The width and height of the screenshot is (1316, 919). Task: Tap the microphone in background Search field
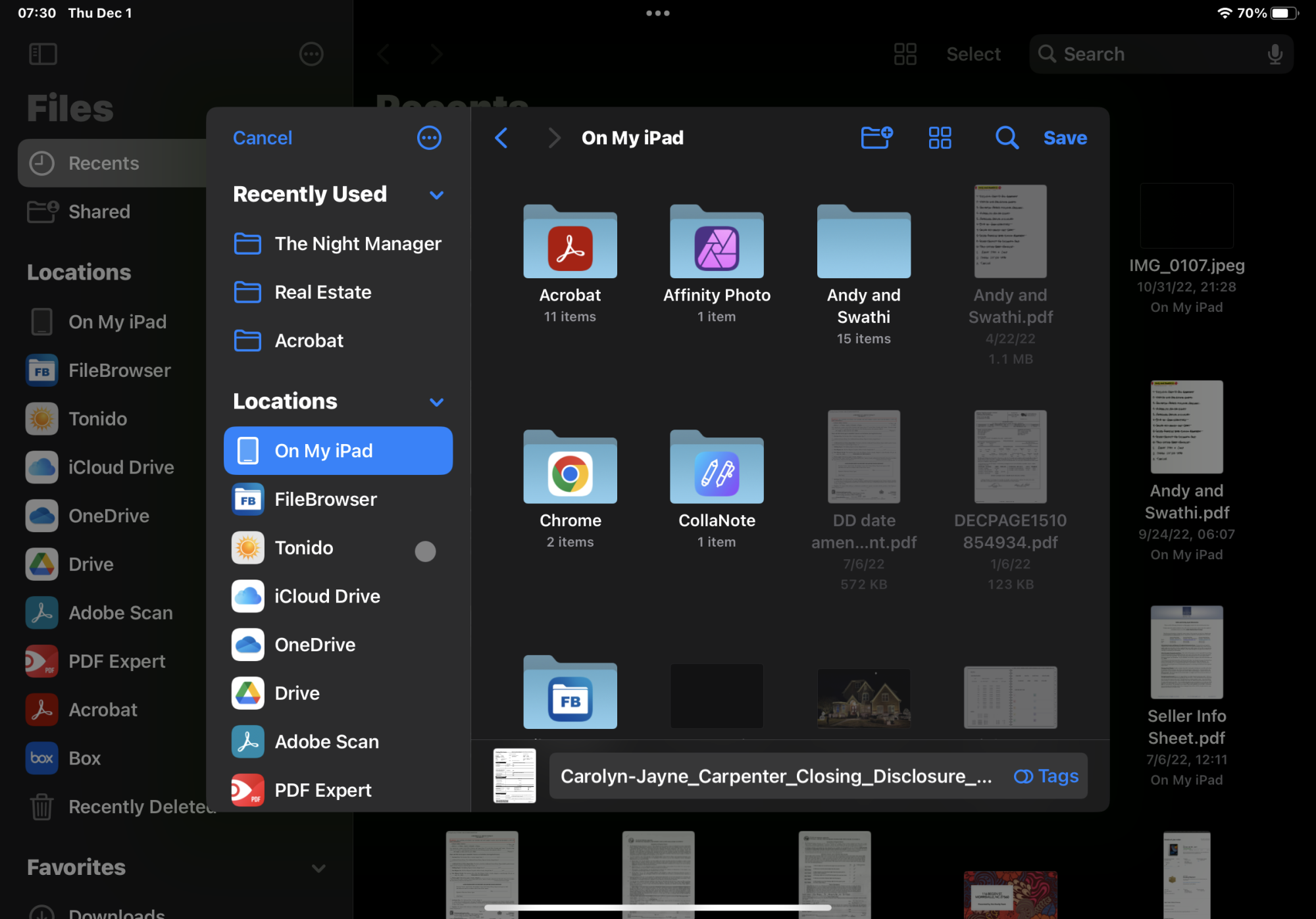point(1275,54)
